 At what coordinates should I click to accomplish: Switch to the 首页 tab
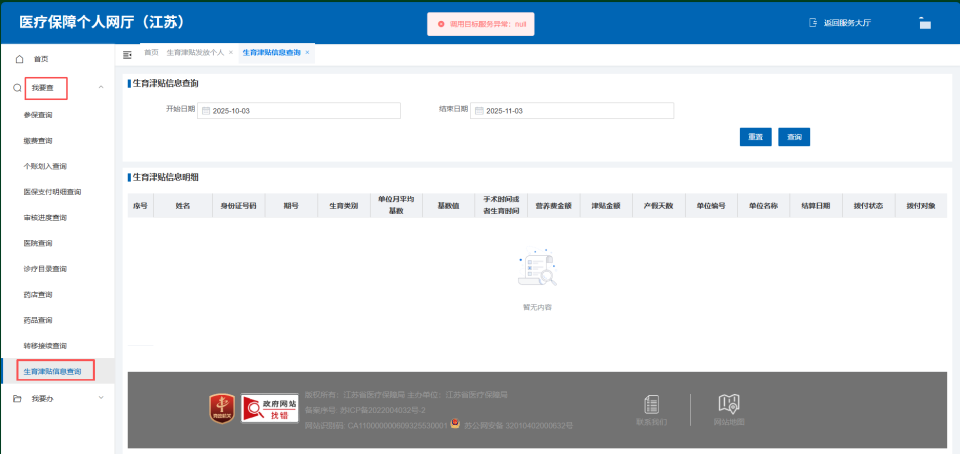pyautogui.click(x=151, y=53)
